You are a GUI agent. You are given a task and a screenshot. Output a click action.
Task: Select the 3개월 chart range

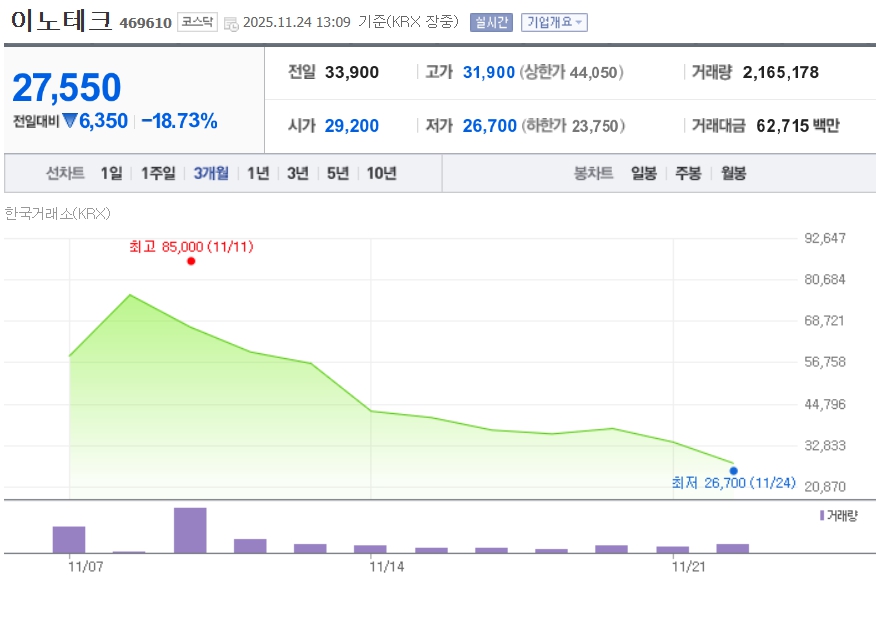click(211, 173)
